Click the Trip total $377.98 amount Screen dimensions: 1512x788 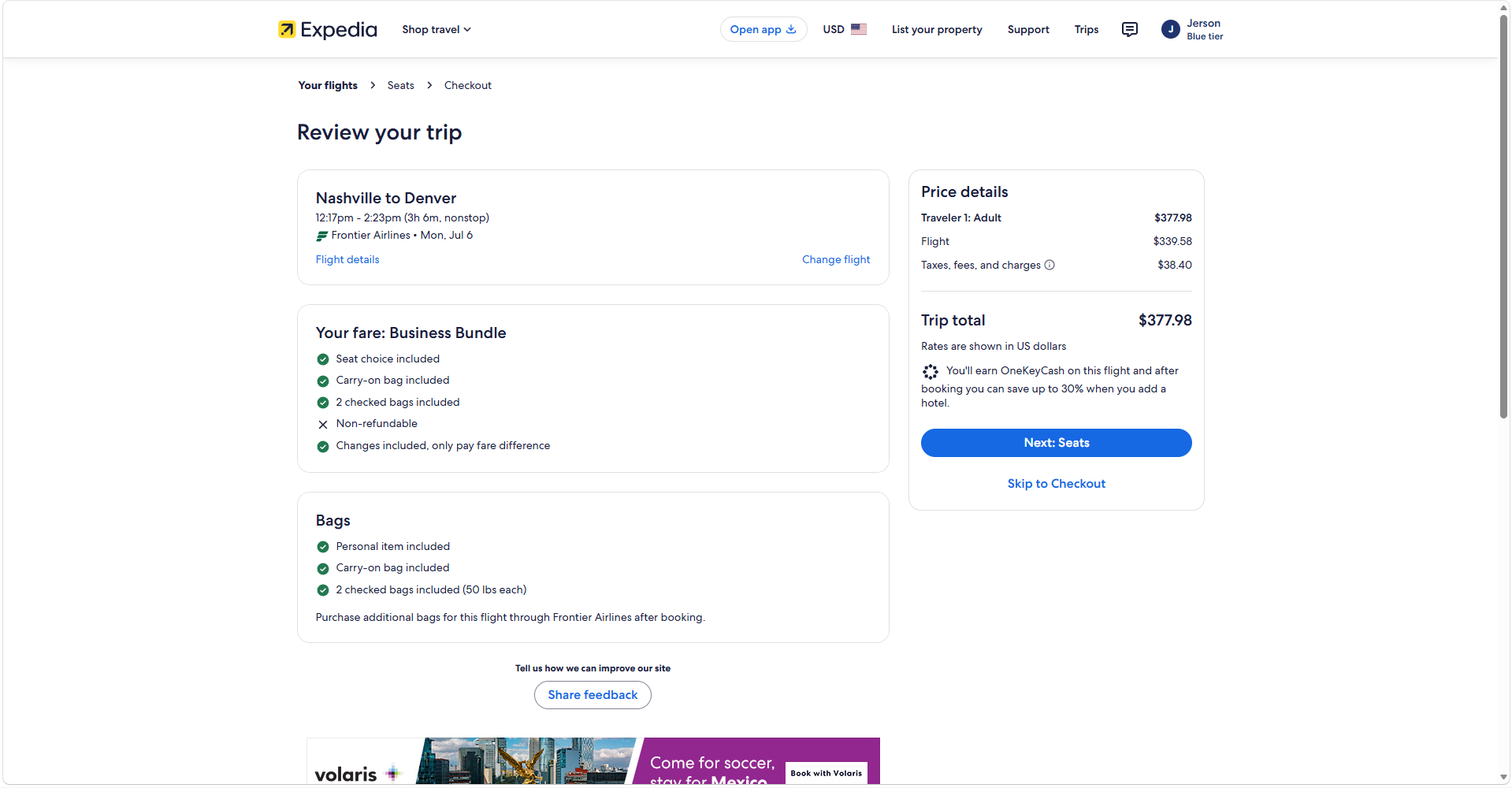pos(1165,320)
